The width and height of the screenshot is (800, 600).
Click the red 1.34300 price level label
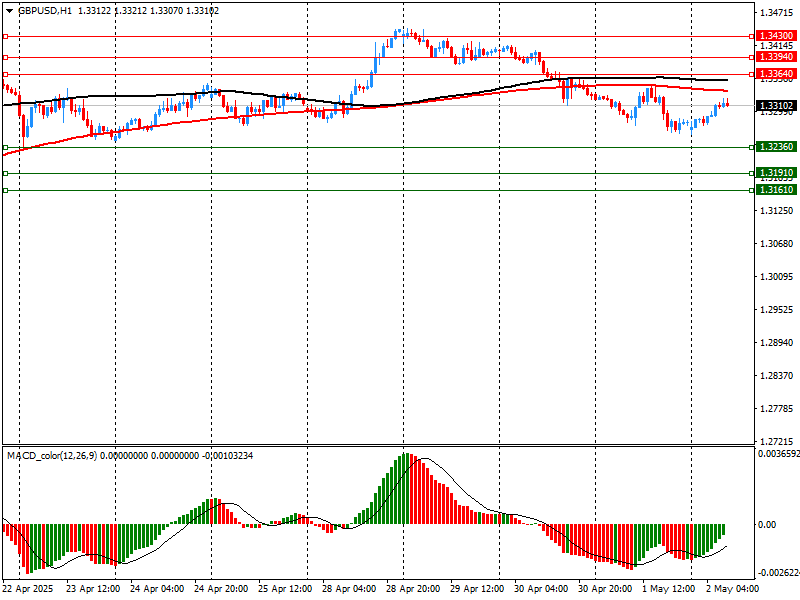click(x=776, y=35)
